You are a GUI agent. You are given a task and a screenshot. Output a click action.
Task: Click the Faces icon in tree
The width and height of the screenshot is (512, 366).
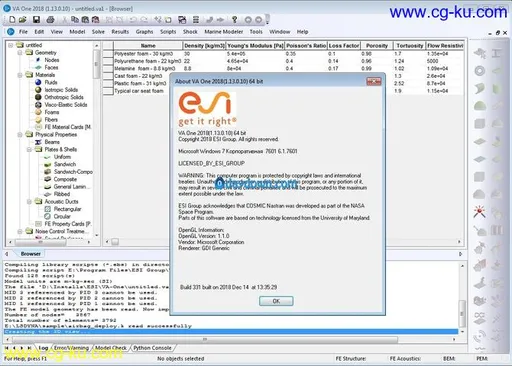(x=38, y=67)
